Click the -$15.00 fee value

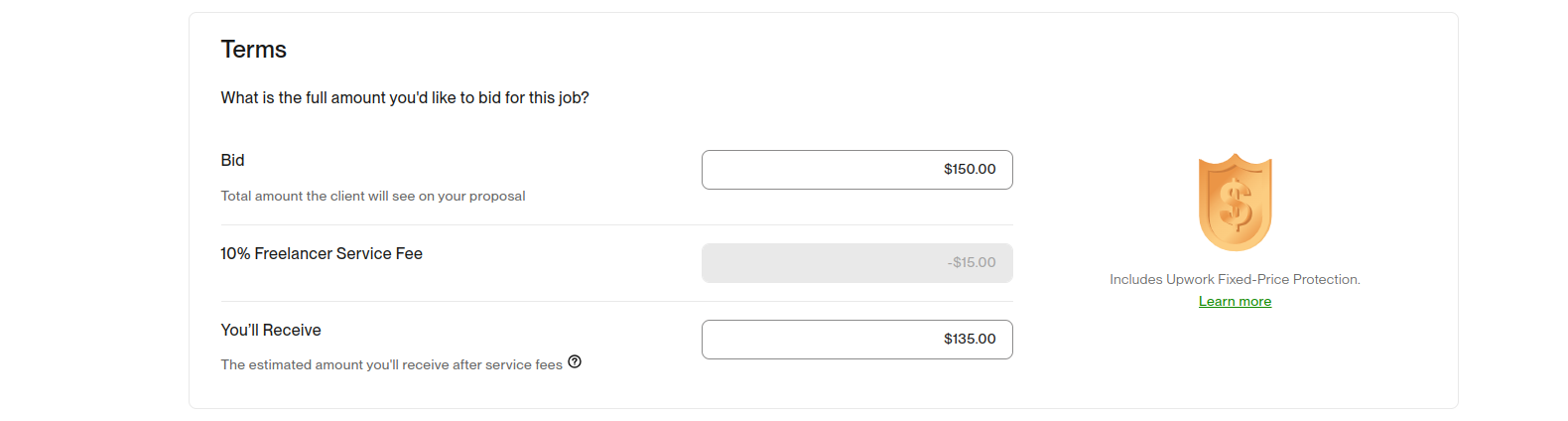(972, 263)
